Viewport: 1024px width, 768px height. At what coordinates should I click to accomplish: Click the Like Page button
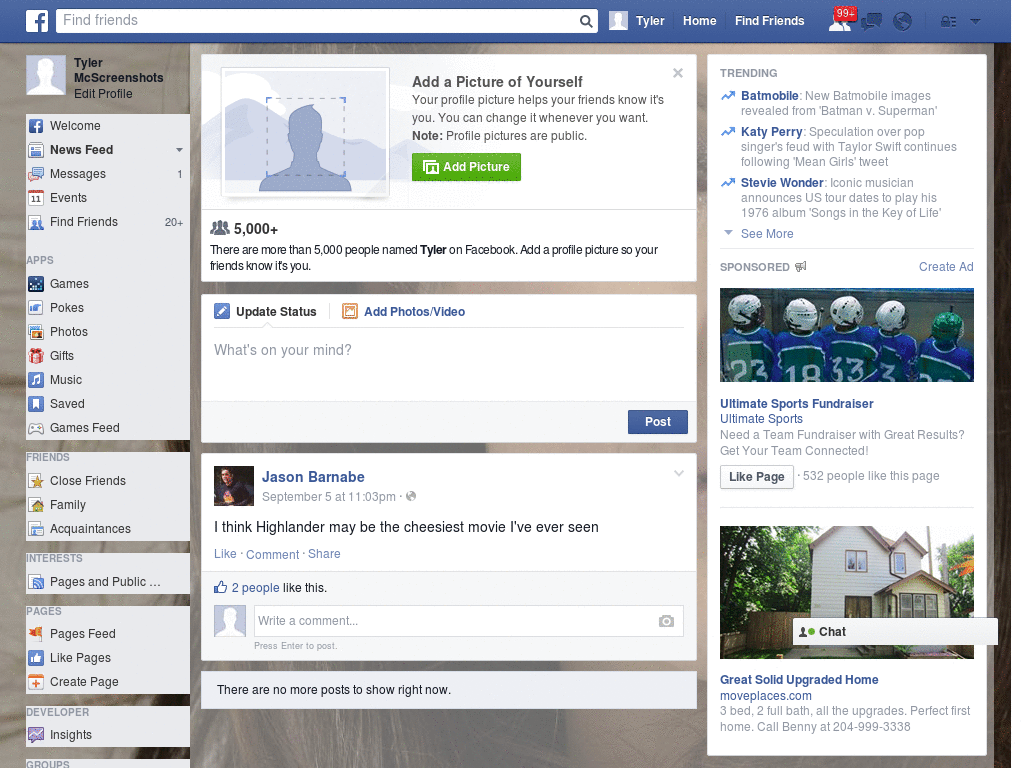tap(756, 477)
